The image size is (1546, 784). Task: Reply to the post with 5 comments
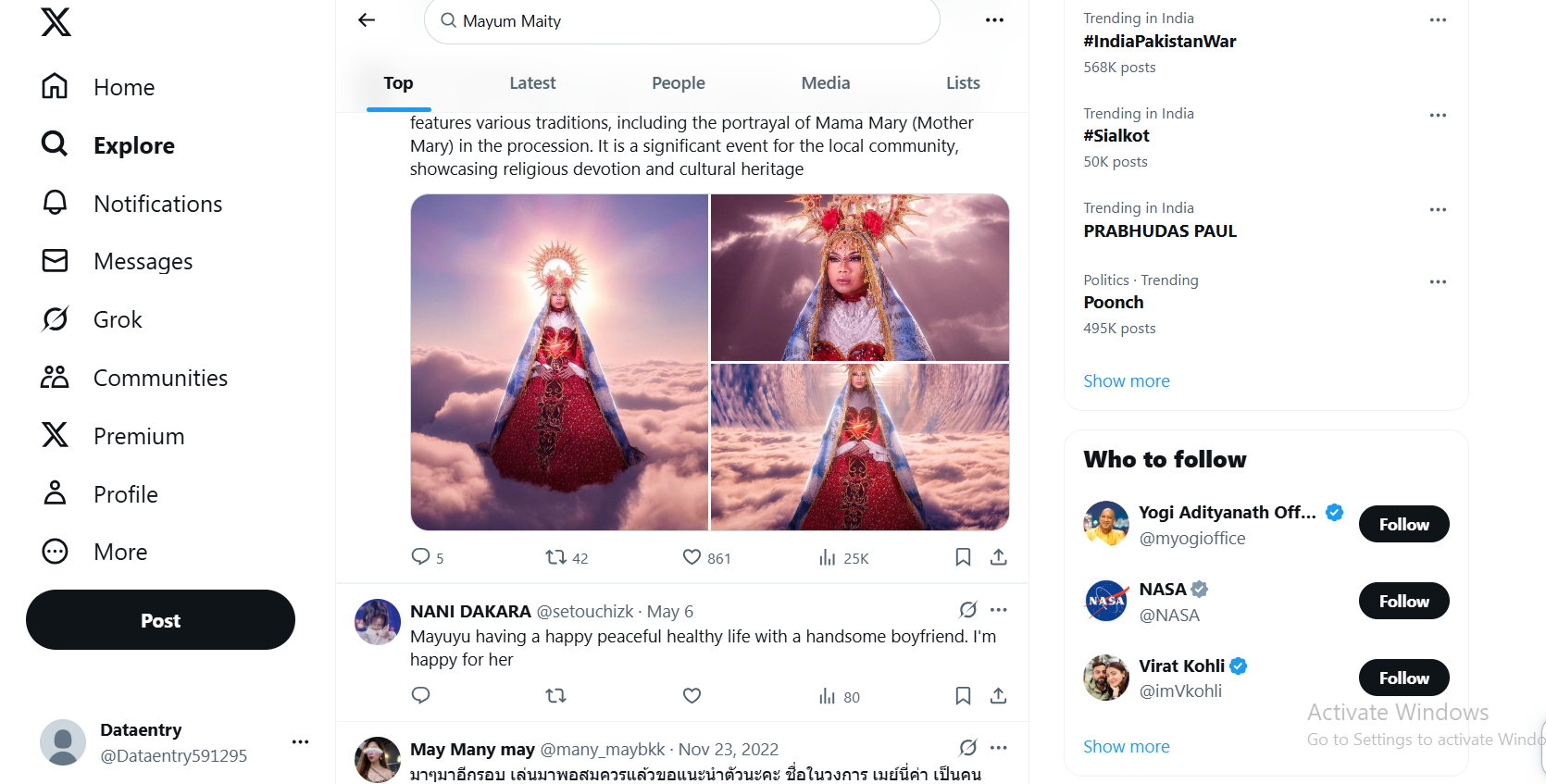[x=420, y=557]
